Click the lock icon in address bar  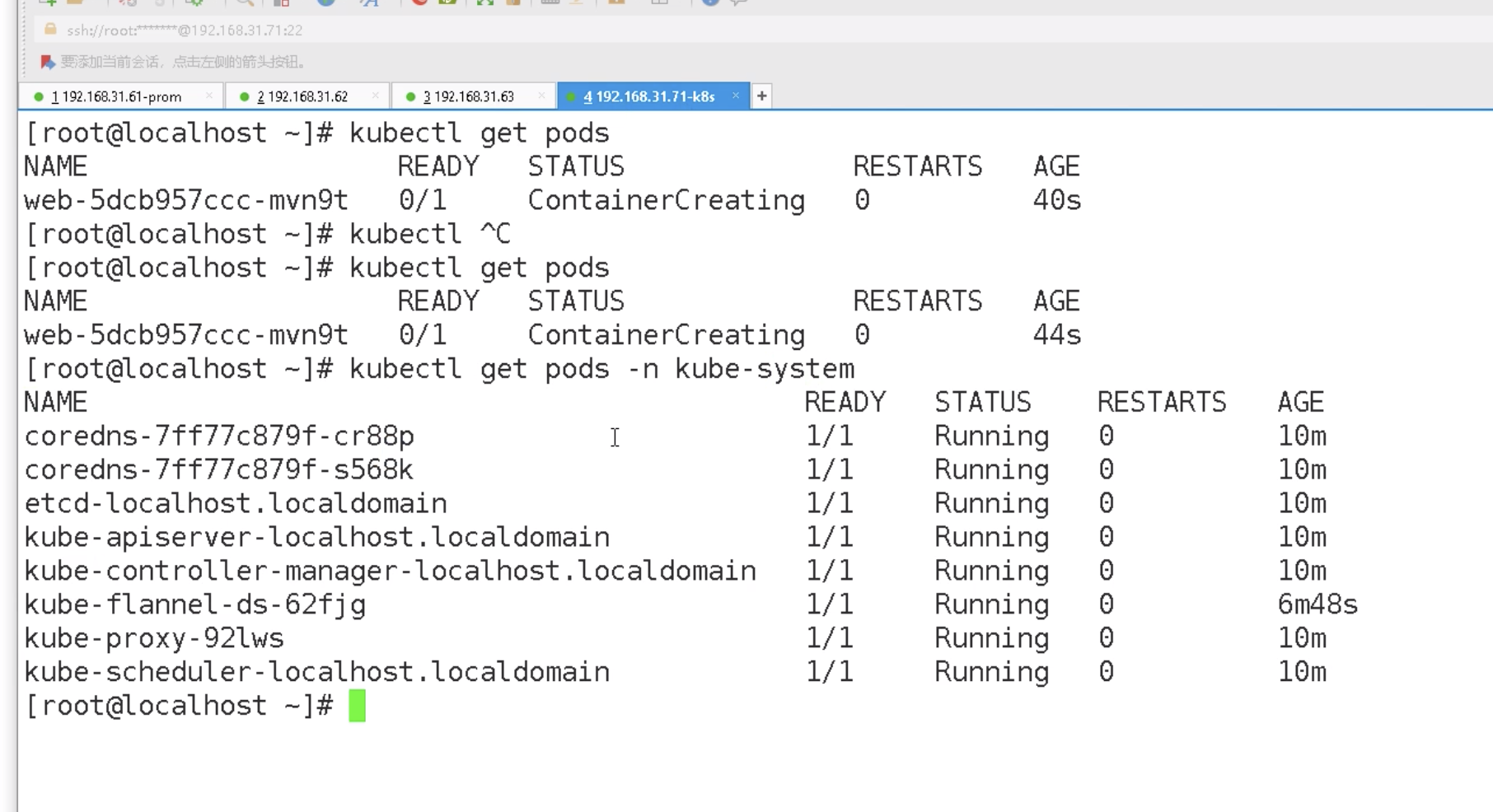click(50, 30)
